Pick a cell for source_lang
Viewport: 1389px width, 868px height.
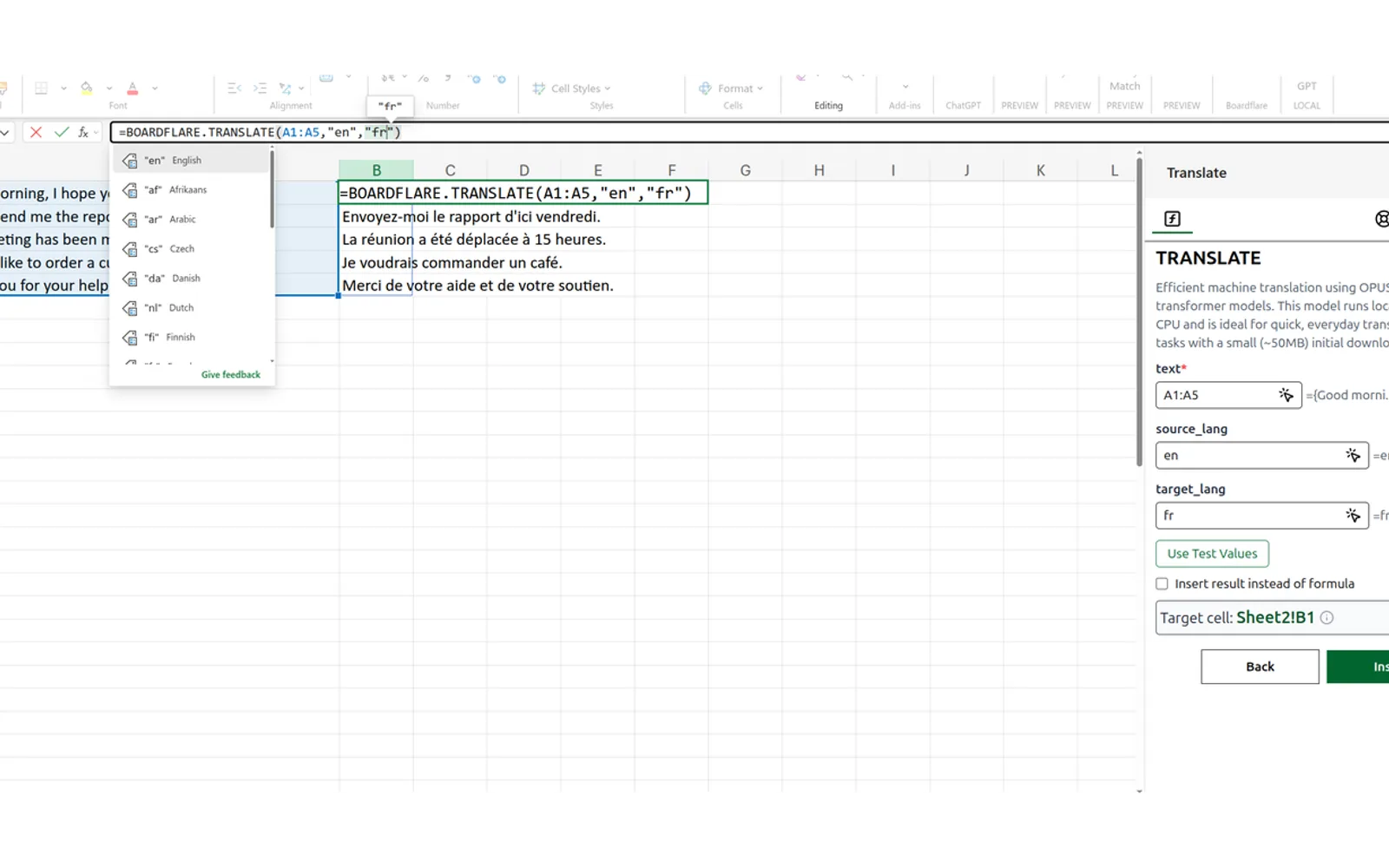[x=1353, y=455]
